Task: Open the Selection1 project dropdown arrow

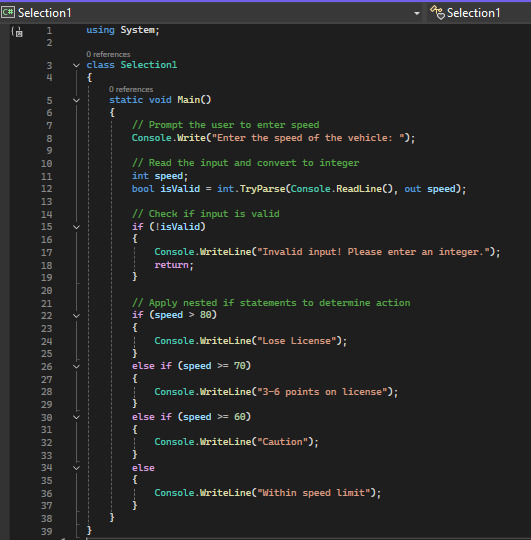Action: (x=417, y=13)
